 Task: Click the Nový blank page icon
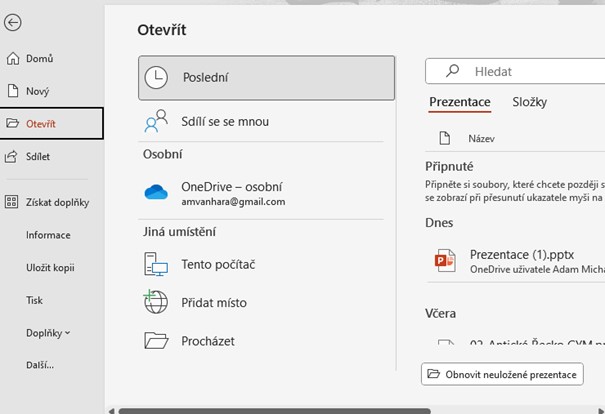pos(13,91)
